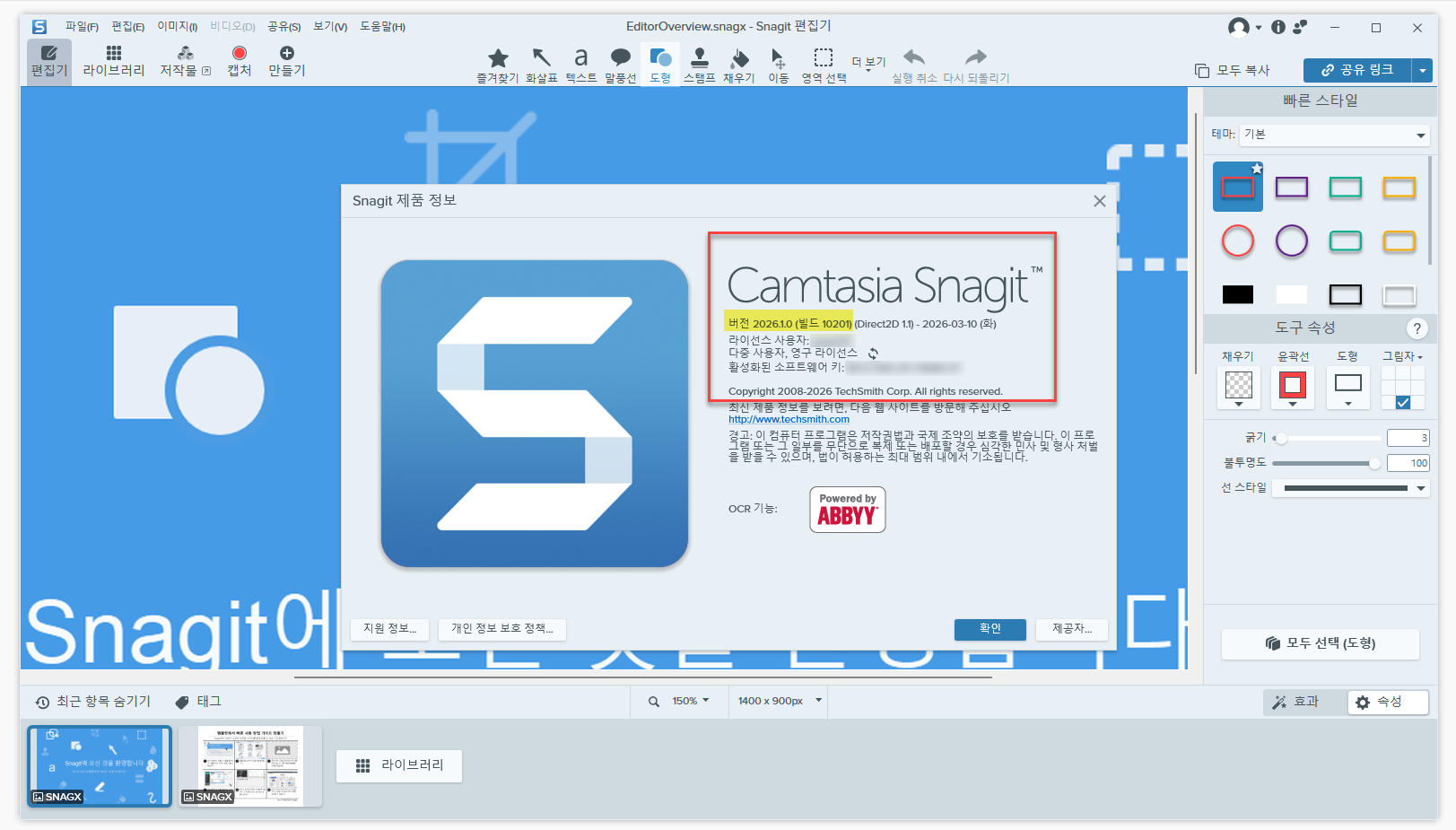Open the 도형 shape type dropdown
This screenshot has height=830, width=1456.
1347,390
